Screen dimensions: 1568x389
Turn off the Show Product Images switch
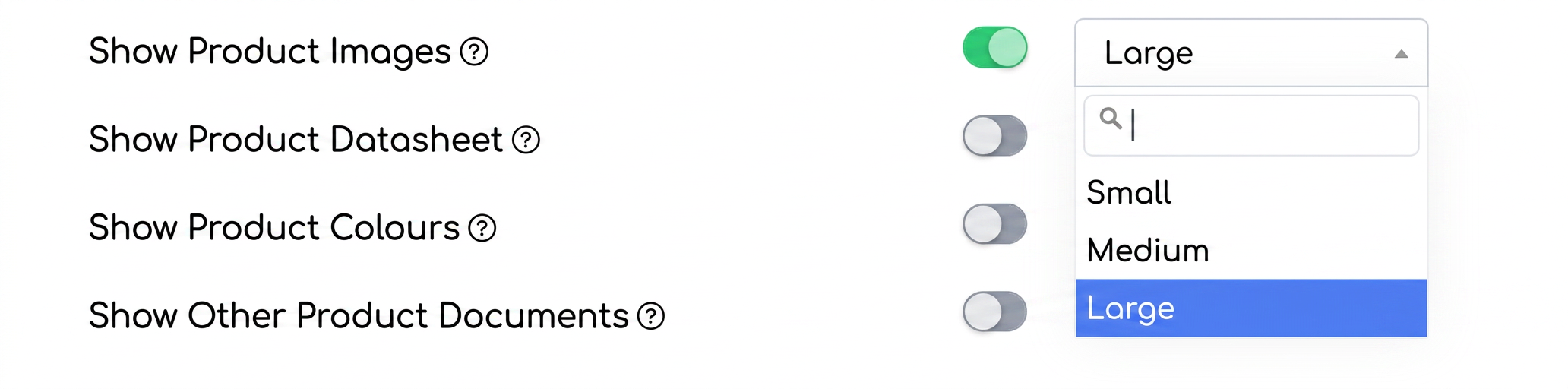coord(994,48)
